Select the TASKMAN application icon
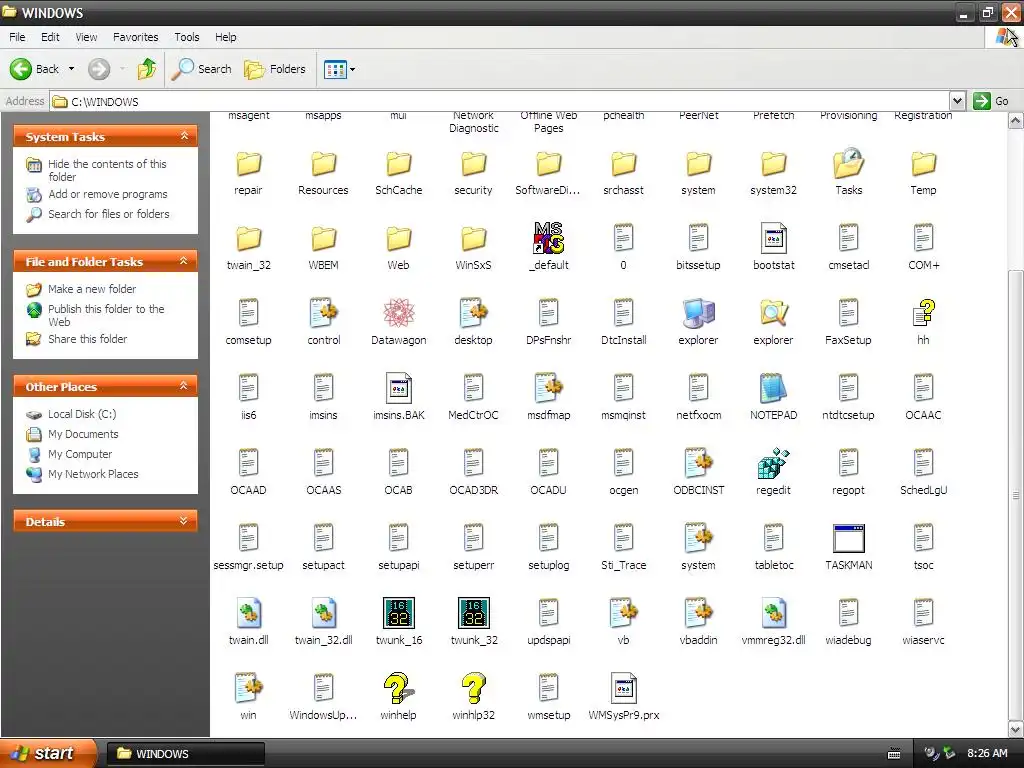1024x768 pixels. [x=848, y=538]
